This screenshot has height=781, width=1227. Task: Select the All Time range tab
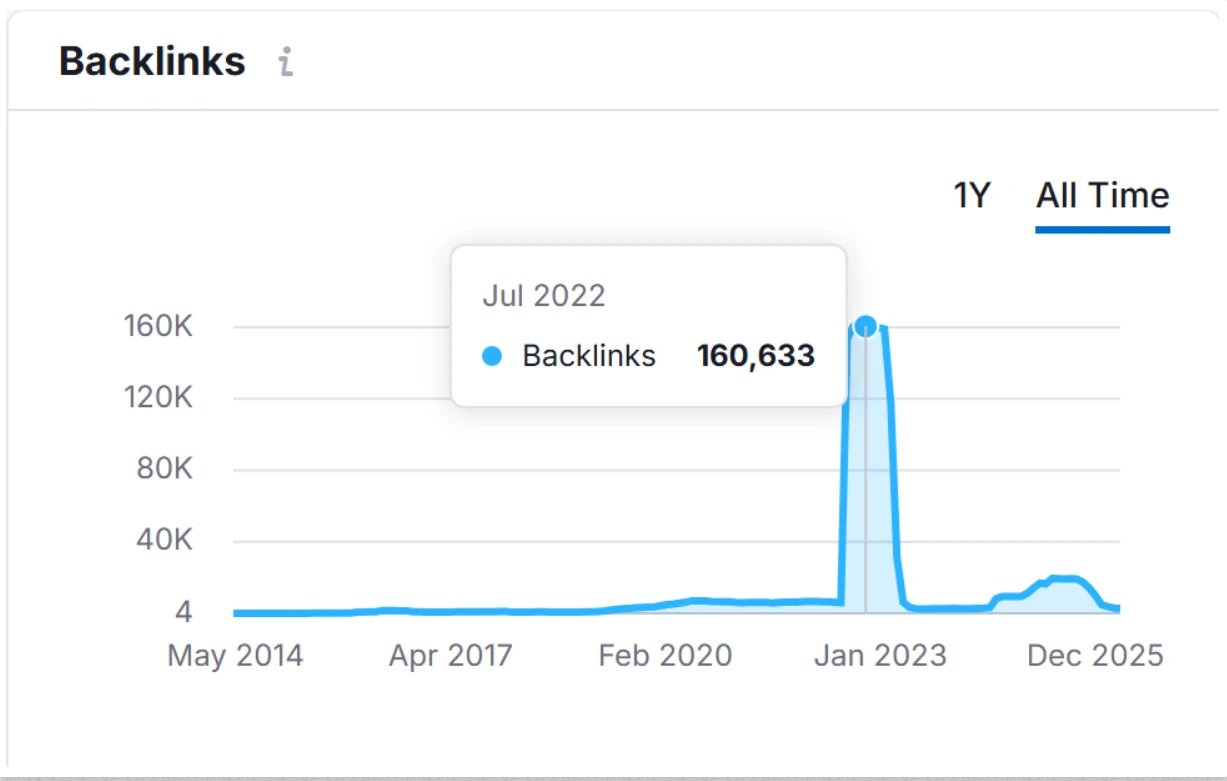[1102, 195]
